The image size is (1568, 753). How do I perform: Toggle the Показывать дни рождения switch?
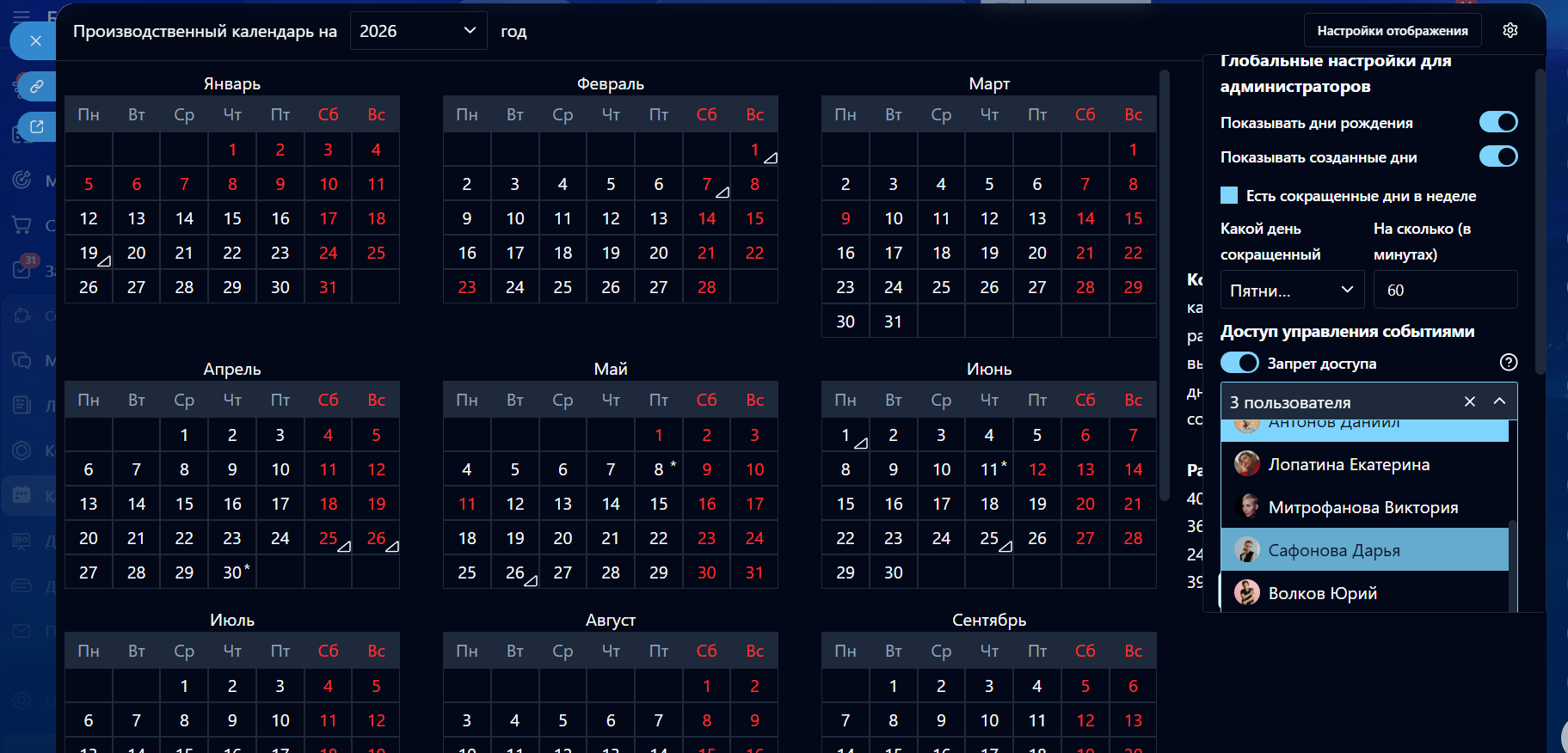[1498, 122]
